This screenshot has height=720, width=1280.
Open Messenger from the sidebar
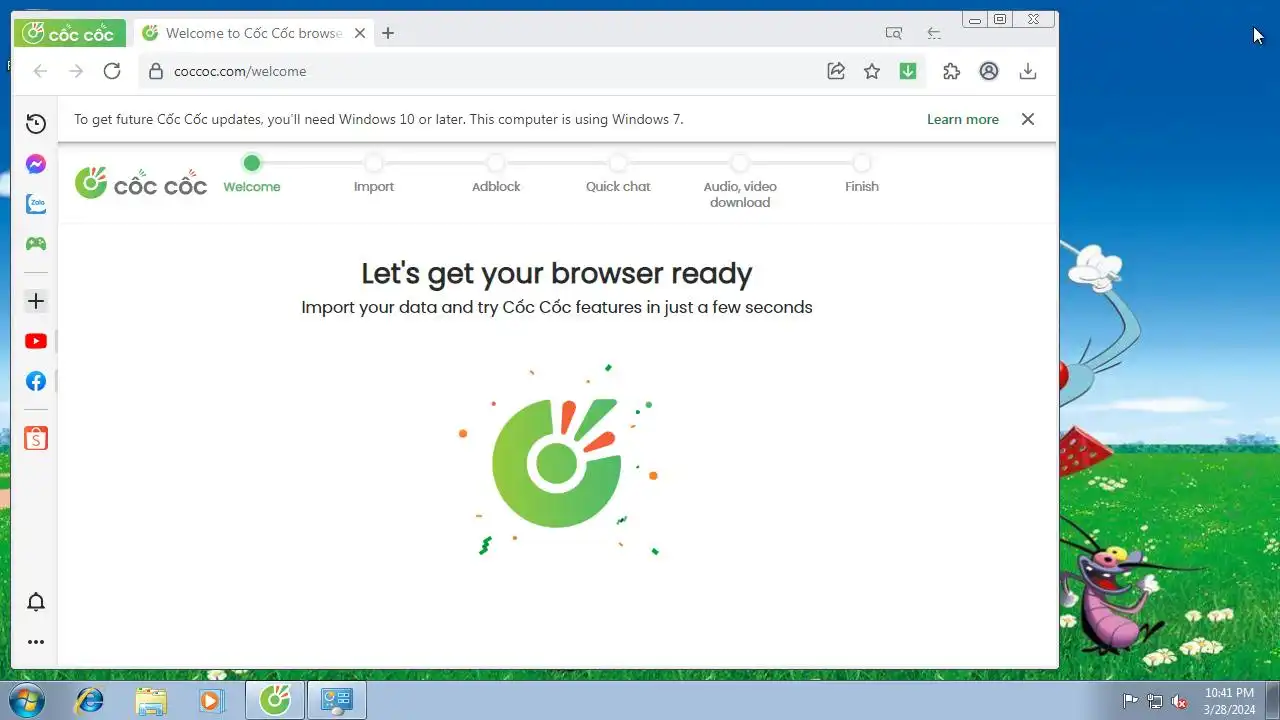pos(36,164)
